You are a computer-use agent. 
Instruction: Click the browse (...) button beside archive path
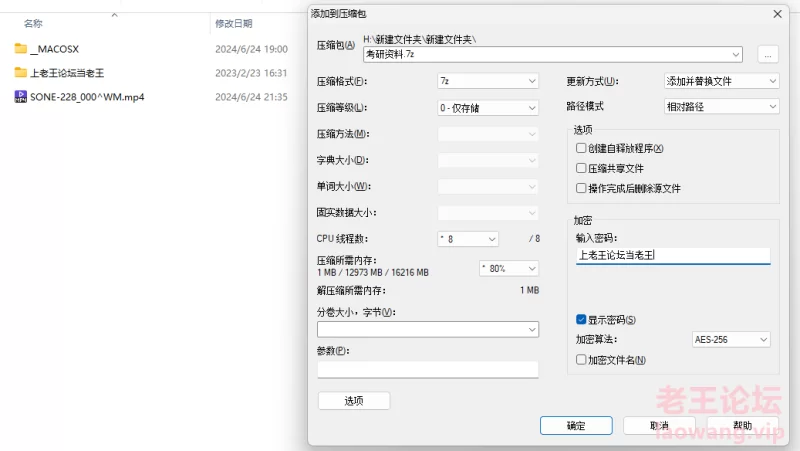point(767,55)
